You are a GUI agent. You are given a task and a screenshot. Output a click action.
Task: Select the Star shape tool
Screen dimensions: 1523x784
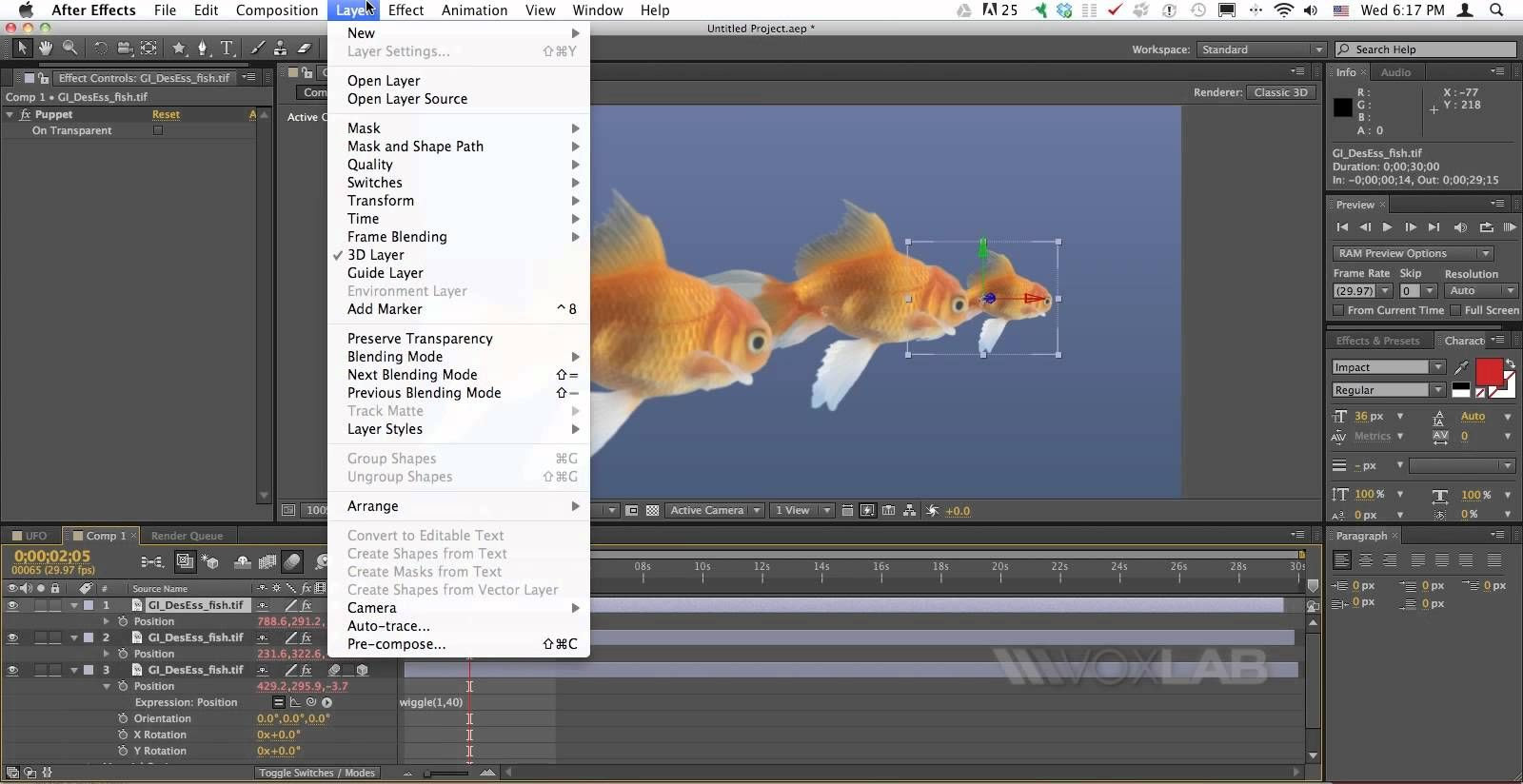pos(179,48)
